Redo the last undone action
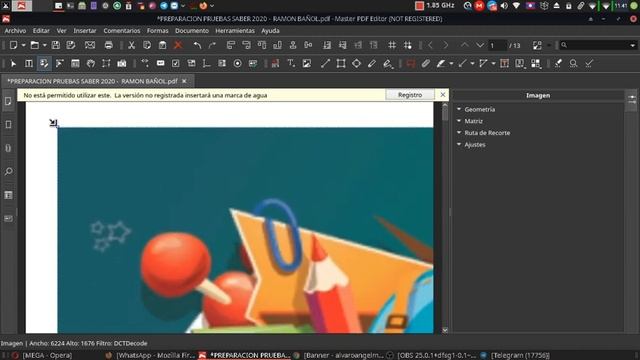640x360 pixels. [x=212, y=45]
